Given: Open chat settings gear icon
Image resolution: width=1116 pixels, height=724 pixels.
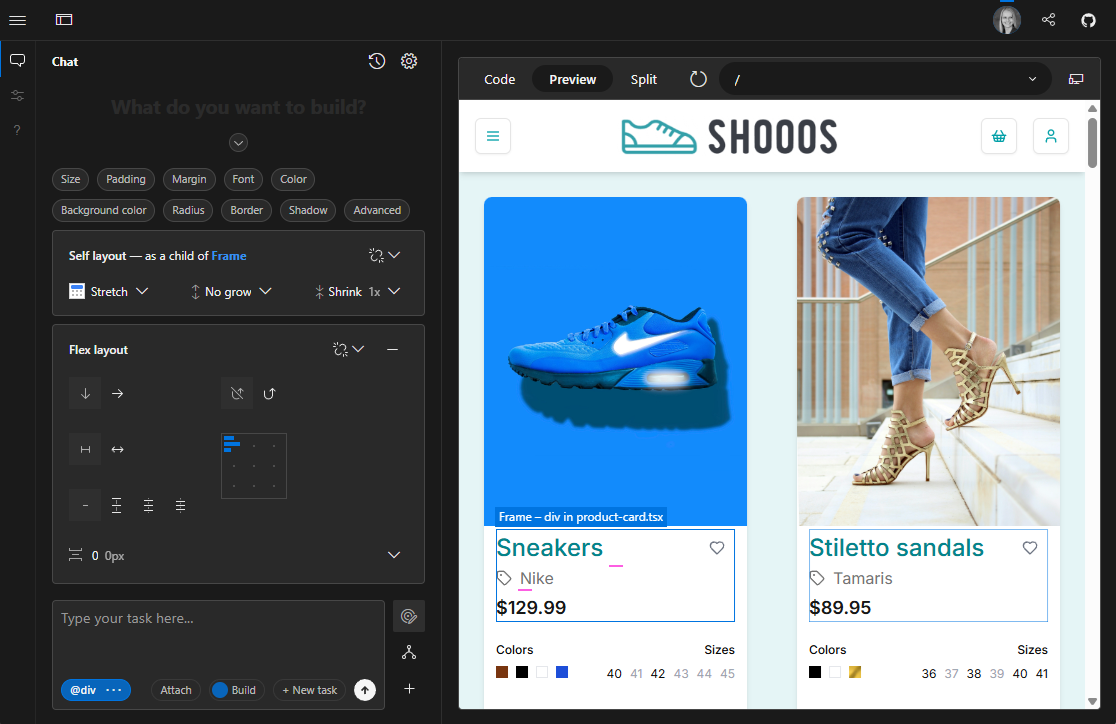Looking at the screenshot, I should 409,61.
